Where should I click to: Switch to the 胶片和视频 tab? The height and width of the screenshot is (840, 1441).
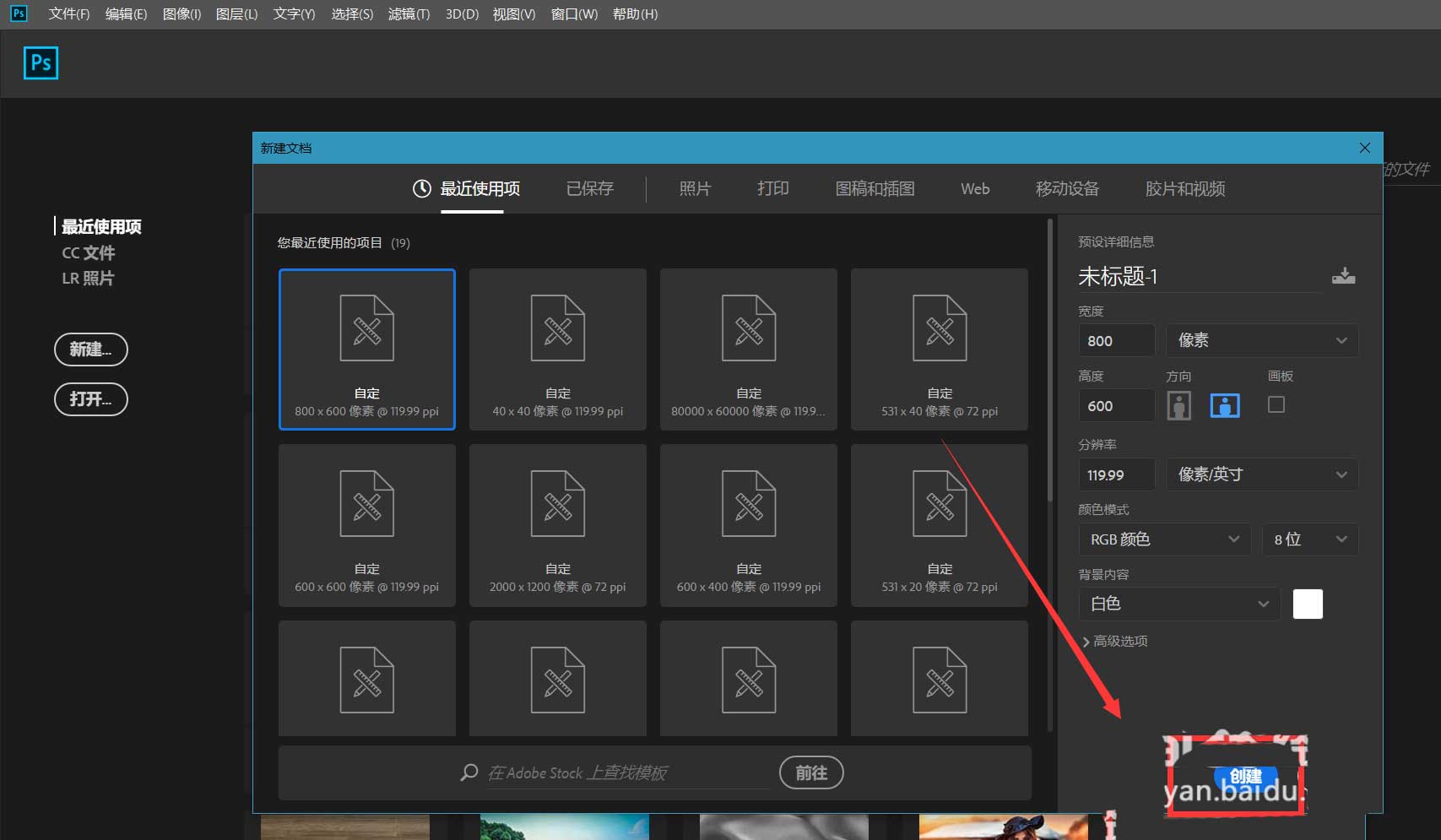pos(1185,188)
